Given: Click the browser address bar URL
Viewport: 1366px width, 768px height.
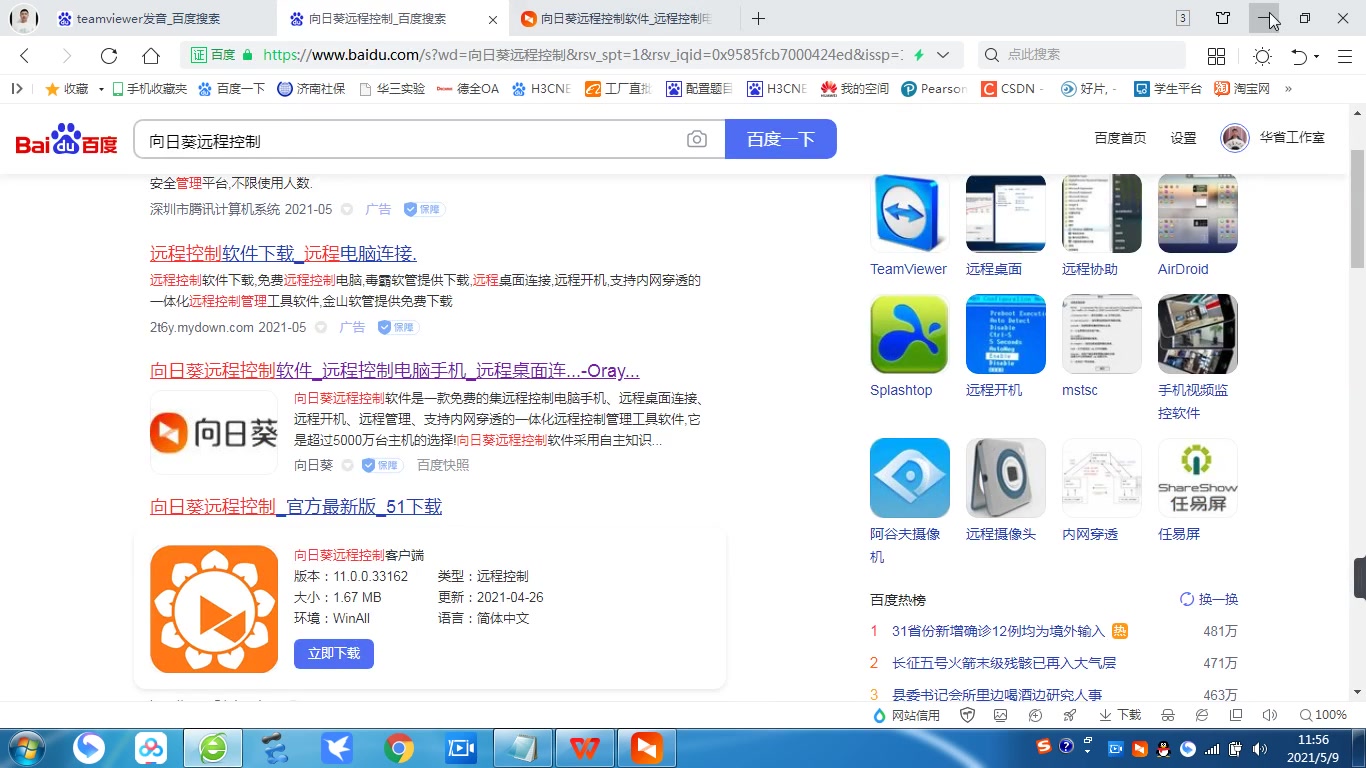Looking at the screenshot, I should point(583,55).
